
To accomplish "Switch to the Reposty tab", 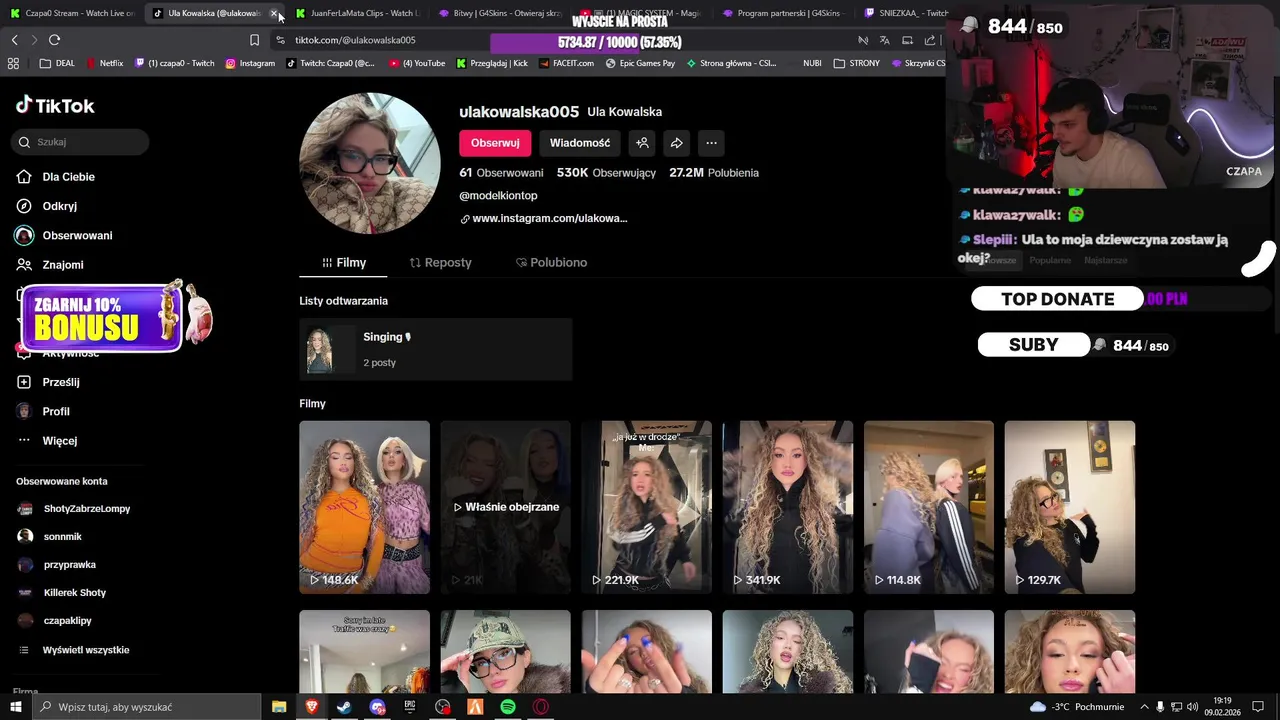I will 440,262.
